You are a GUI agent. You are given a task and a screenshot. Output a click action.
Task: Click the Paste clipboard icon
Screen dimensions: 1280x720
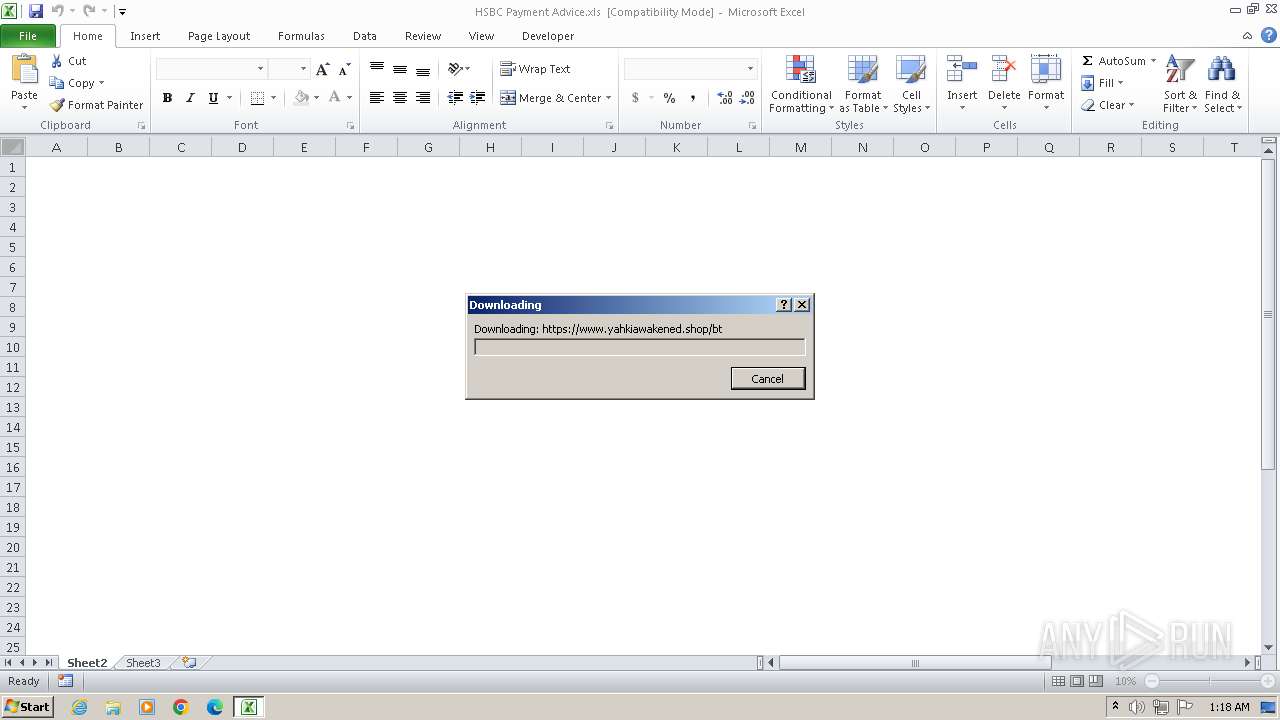point(24,70)
